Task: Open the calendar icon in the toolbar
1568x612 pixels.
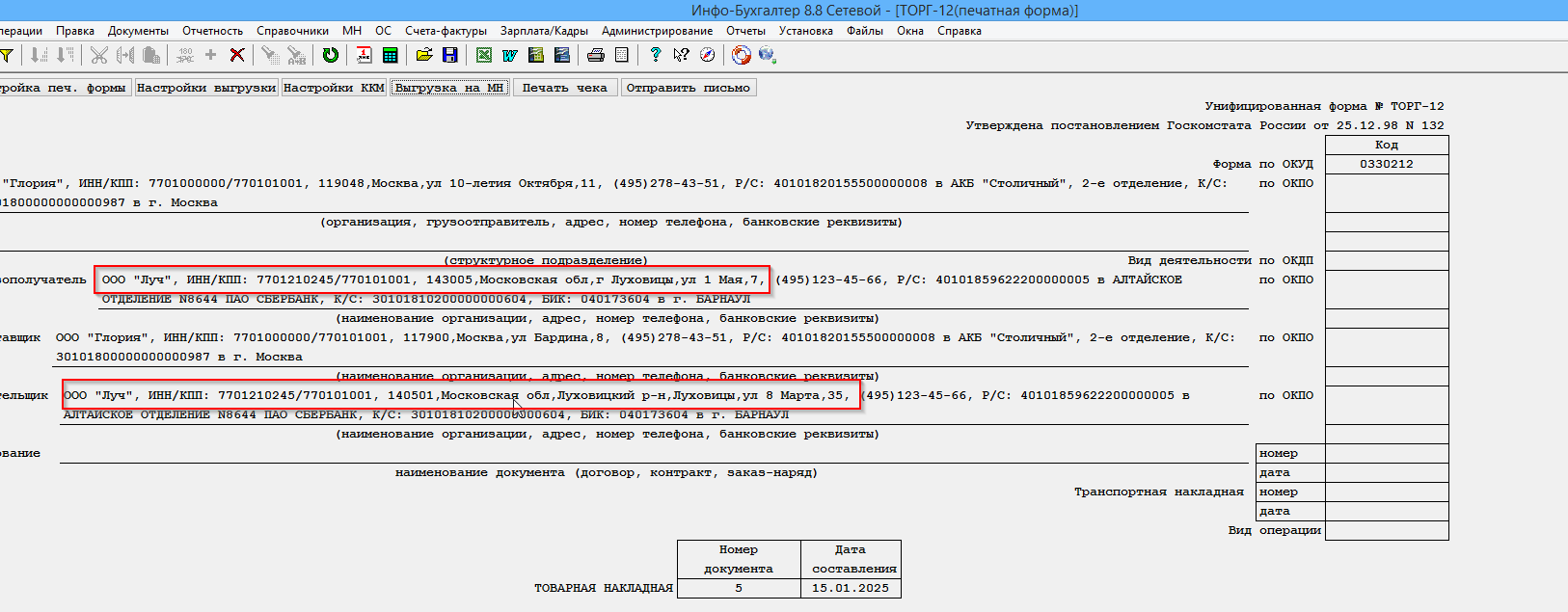Action: coord(364,55)
